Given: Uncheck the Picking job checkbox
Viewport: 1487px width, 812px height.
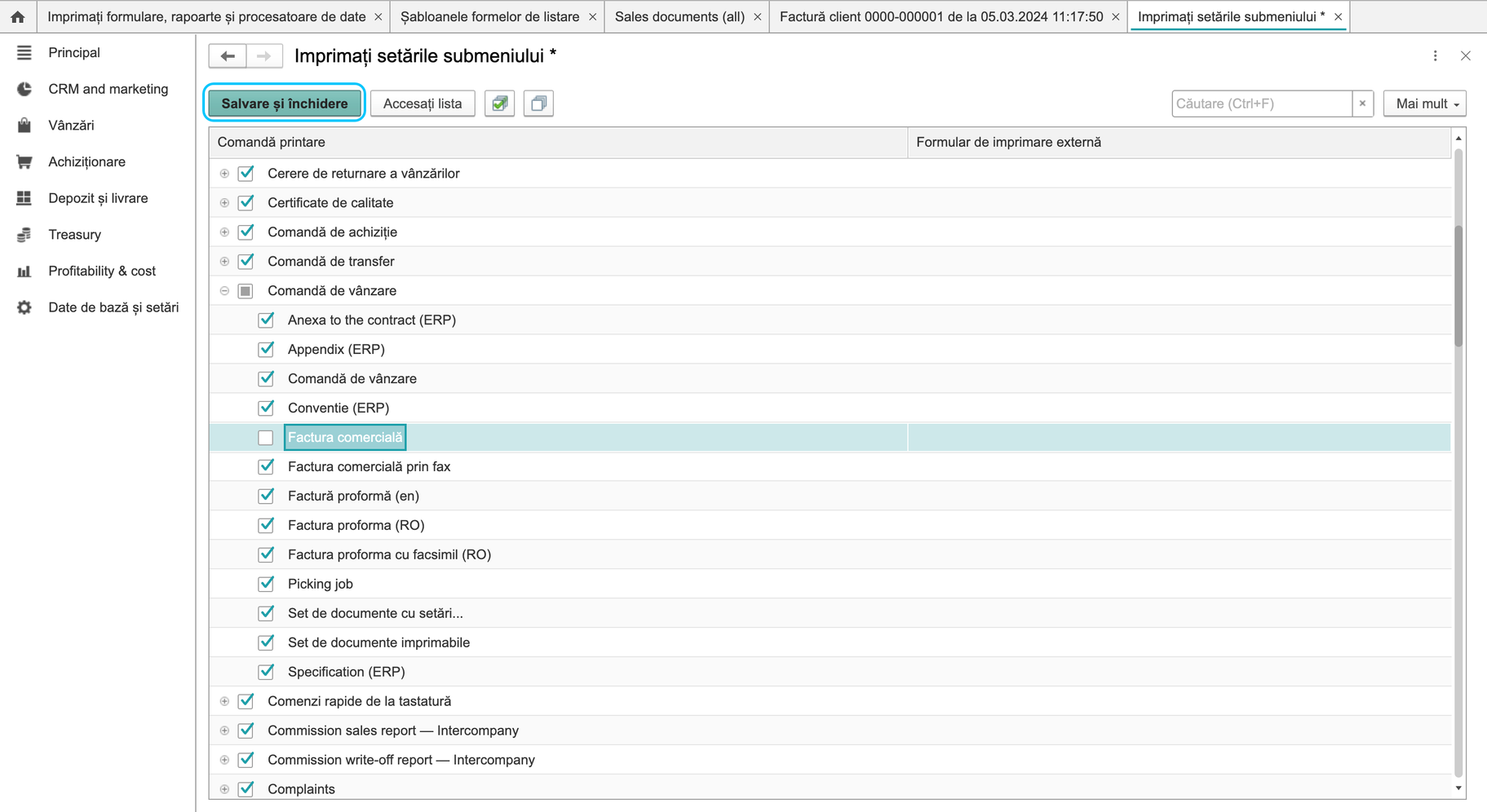Looking at the screenshot, I should pyautogui.click(x=266, y=584).
